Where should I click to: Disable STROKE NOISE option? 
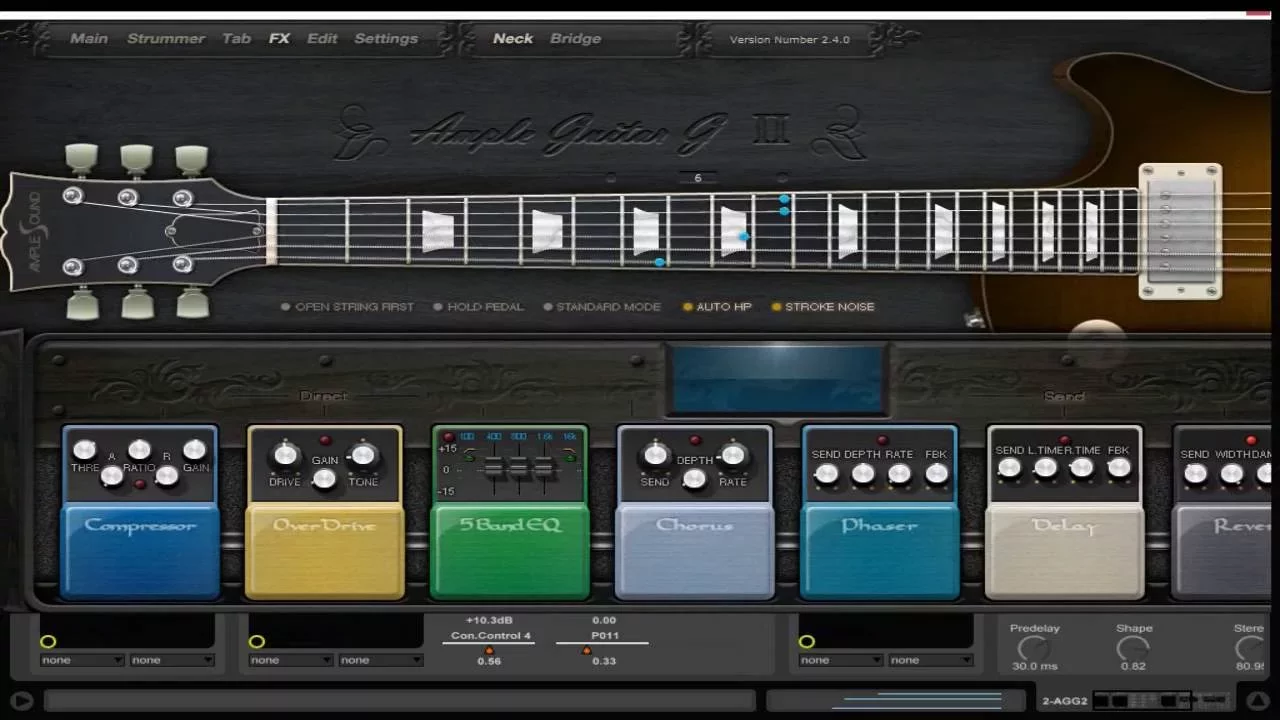[x=823, y=307]
